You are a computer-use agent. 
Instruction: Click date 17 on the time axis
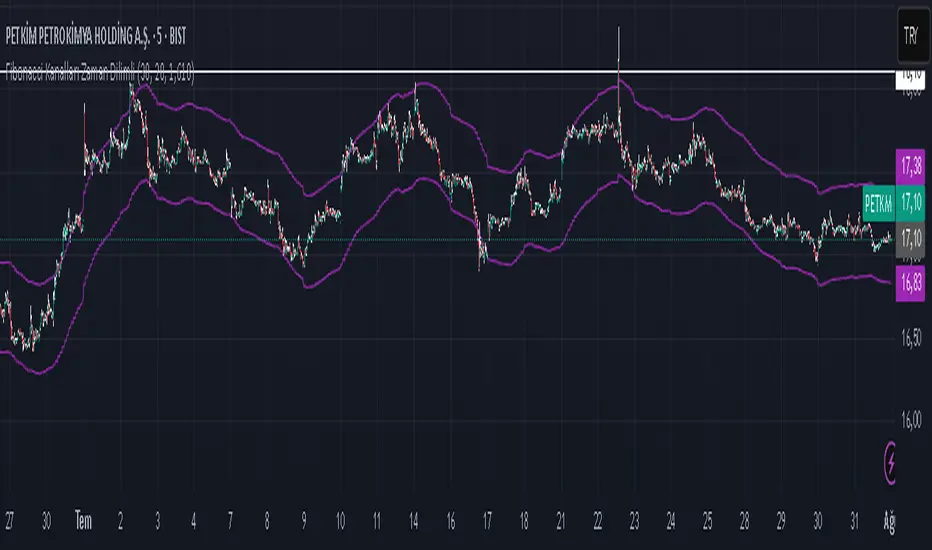487,521
